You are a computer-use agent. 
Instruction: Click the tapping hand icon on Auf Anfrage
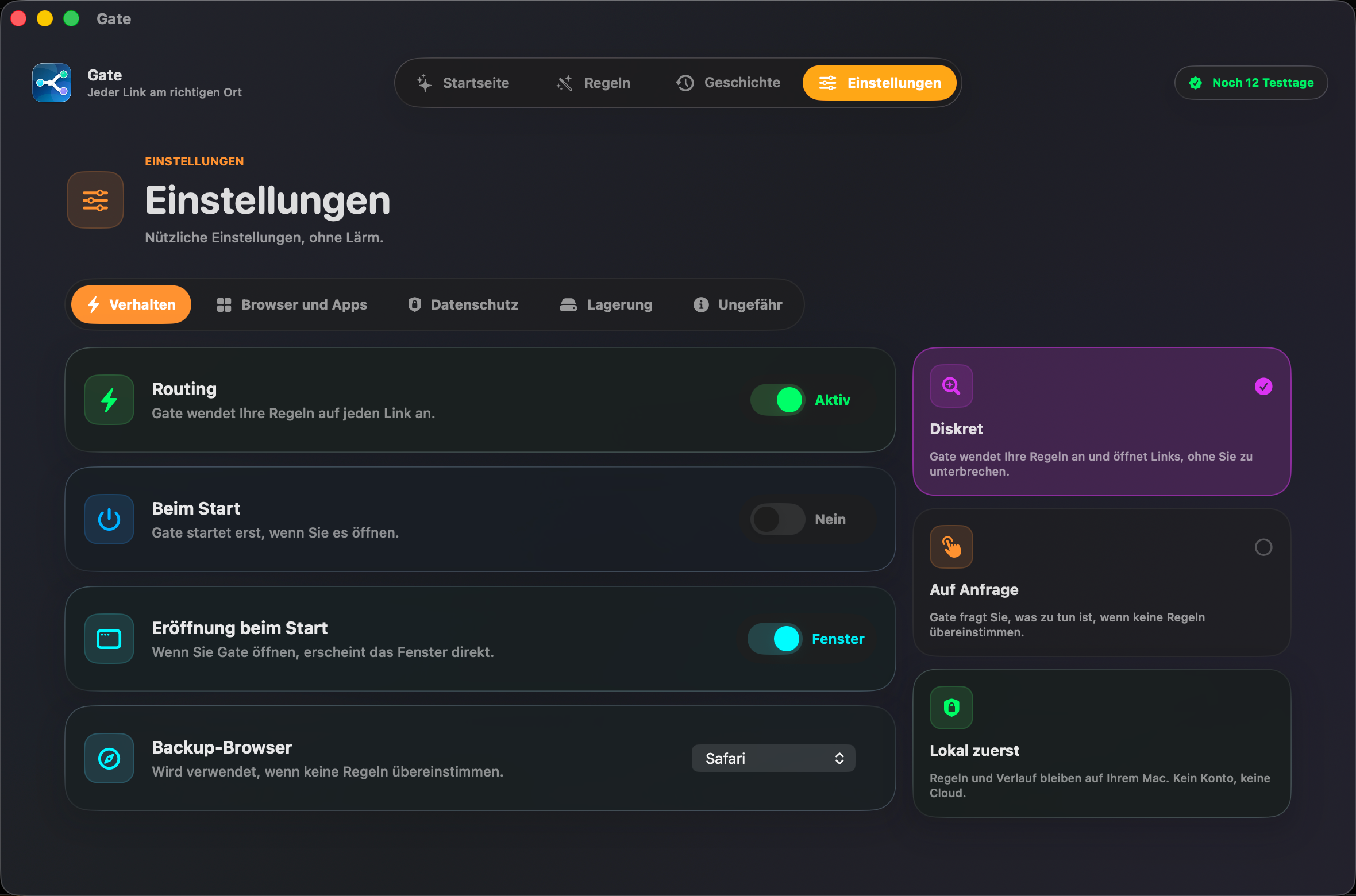point(951,547)
